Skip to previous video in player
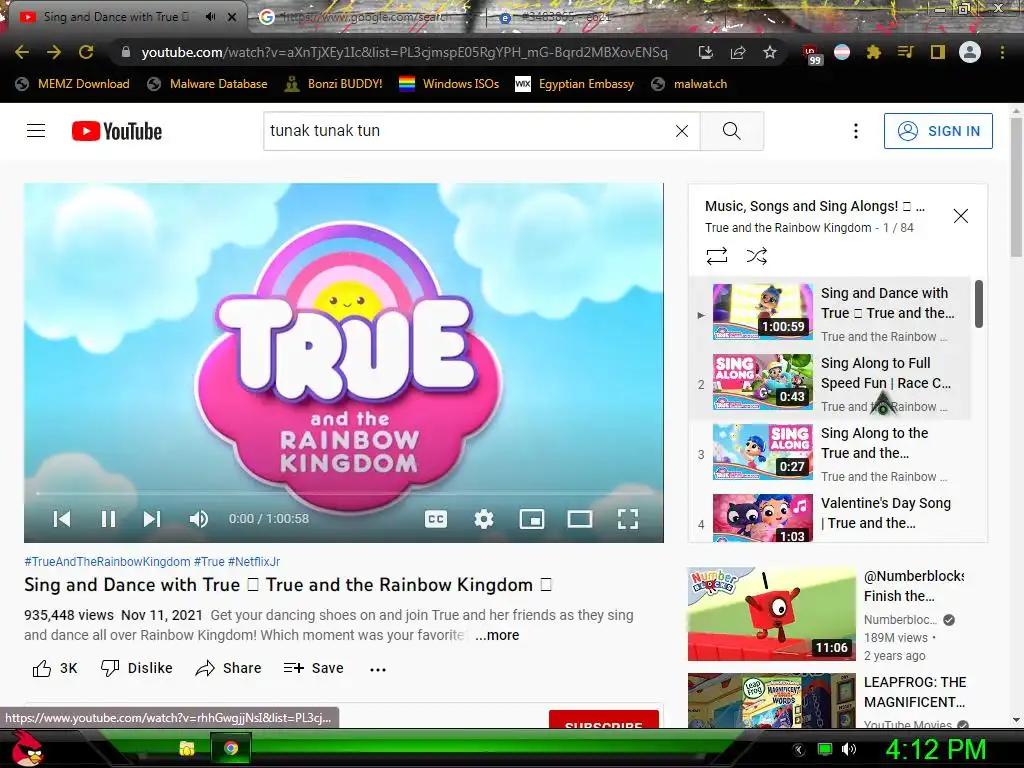Screen dimensions: 1024x768 point(62,519)
